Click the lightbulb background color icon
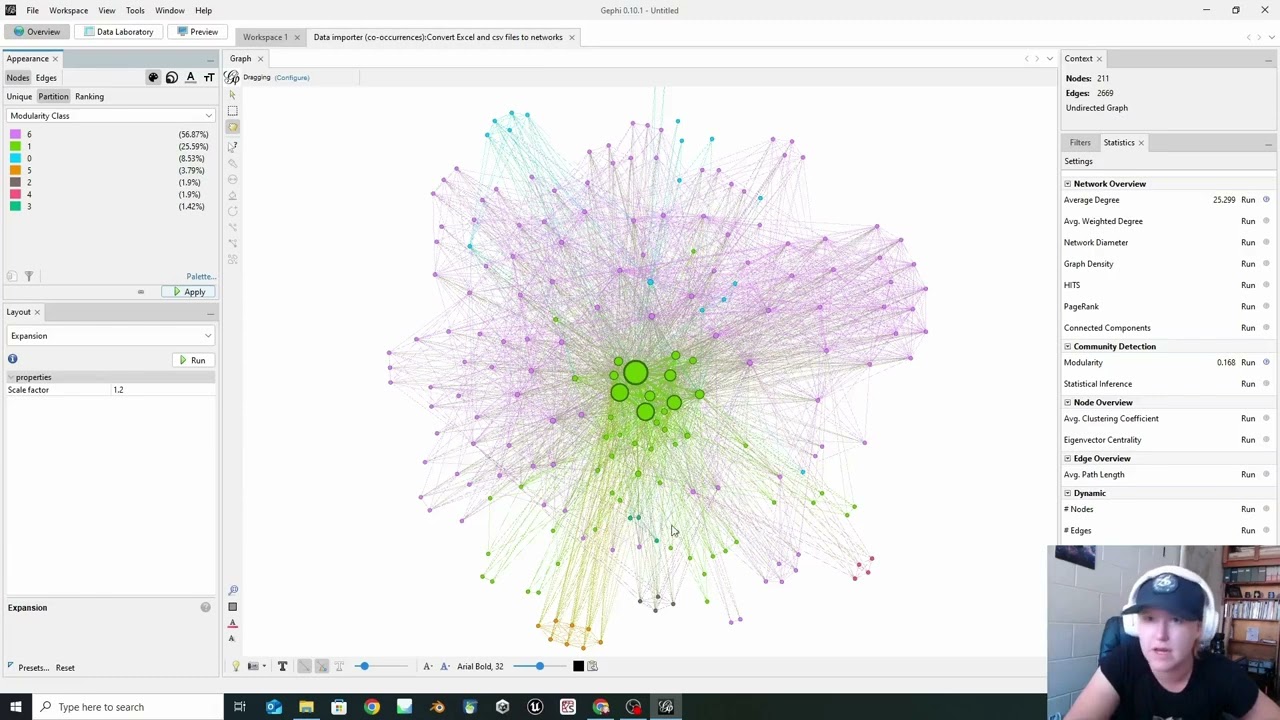 click(236, 666)
